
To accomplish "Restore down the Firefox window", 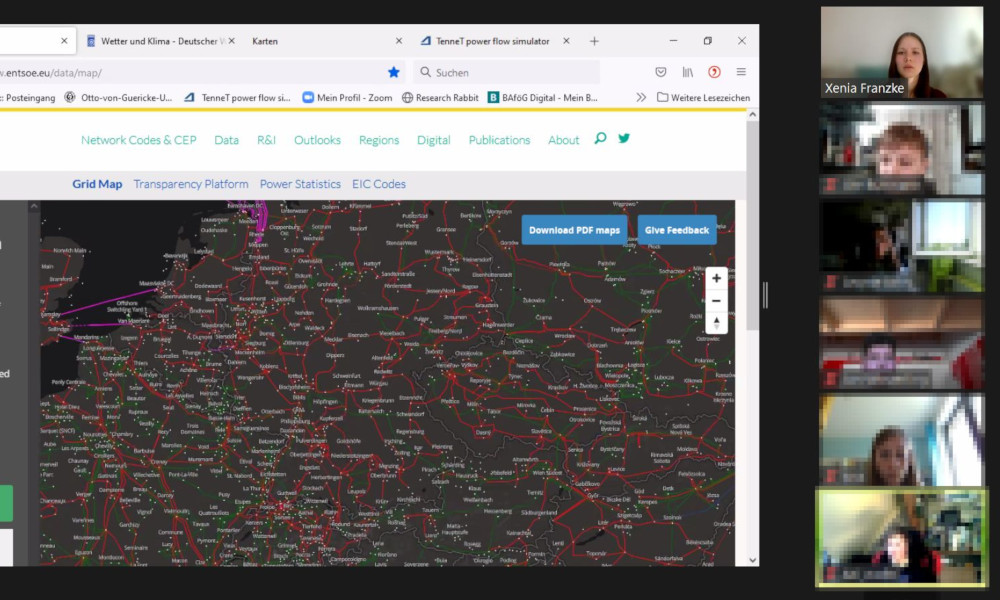I will [x=707, y=41].
